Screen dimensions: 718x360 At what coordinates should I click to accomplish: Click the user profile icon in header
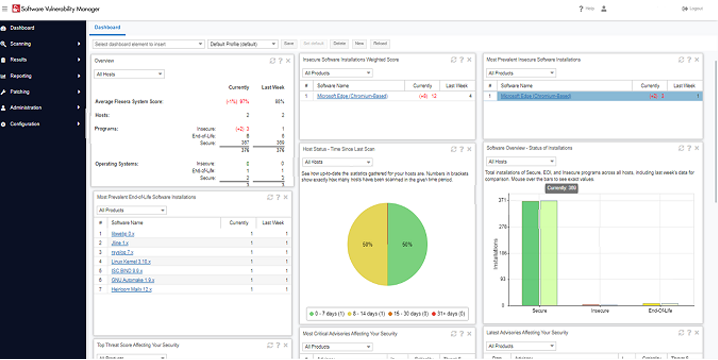pos(604,9)
